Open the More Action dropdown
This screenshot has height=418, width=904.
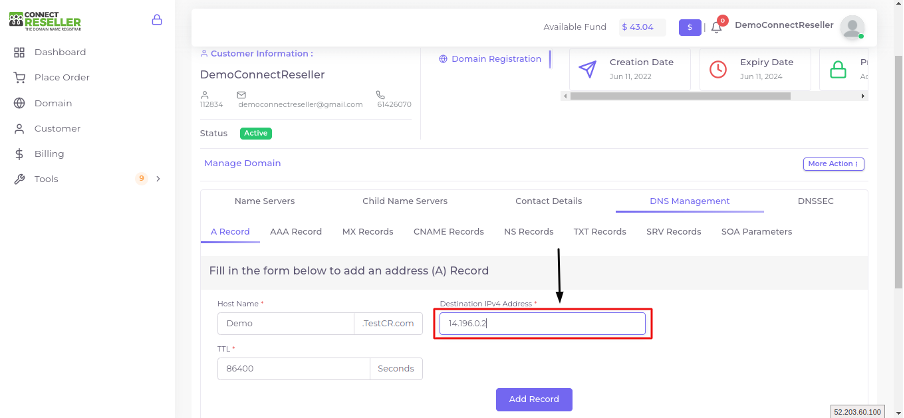pyautogui.click(x=833, y=164)
